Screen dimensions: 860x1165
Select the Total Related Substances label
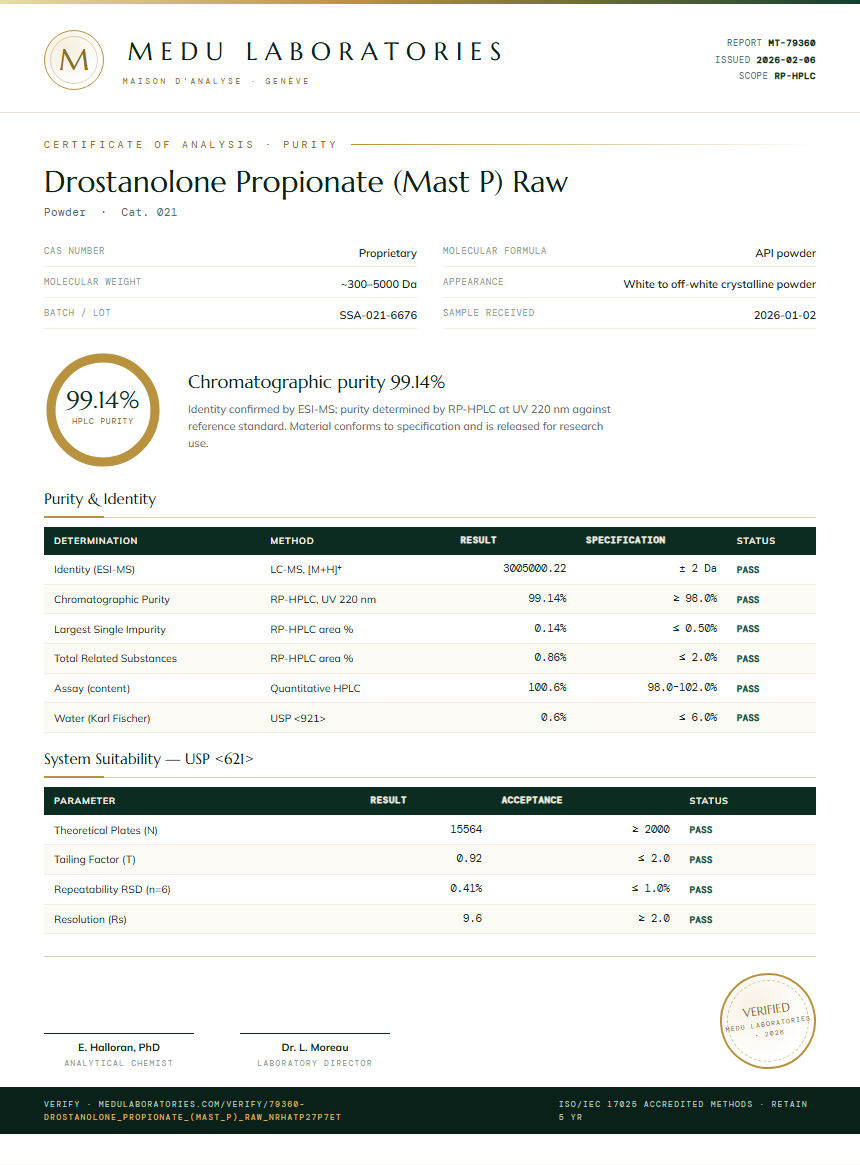point(115,658)
